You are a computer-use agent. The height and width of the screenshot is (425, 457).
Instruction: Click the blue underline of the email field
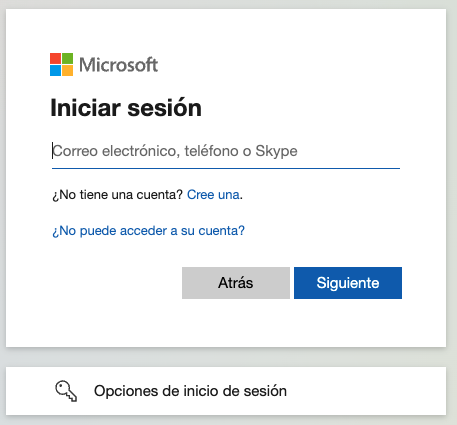[x=226, y=168]
